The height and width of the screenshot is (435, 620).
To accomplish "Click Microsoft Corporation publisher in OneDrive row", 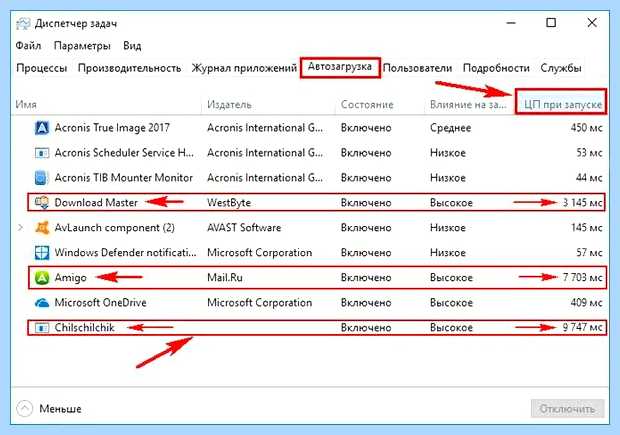I will (x=259, y=303).
